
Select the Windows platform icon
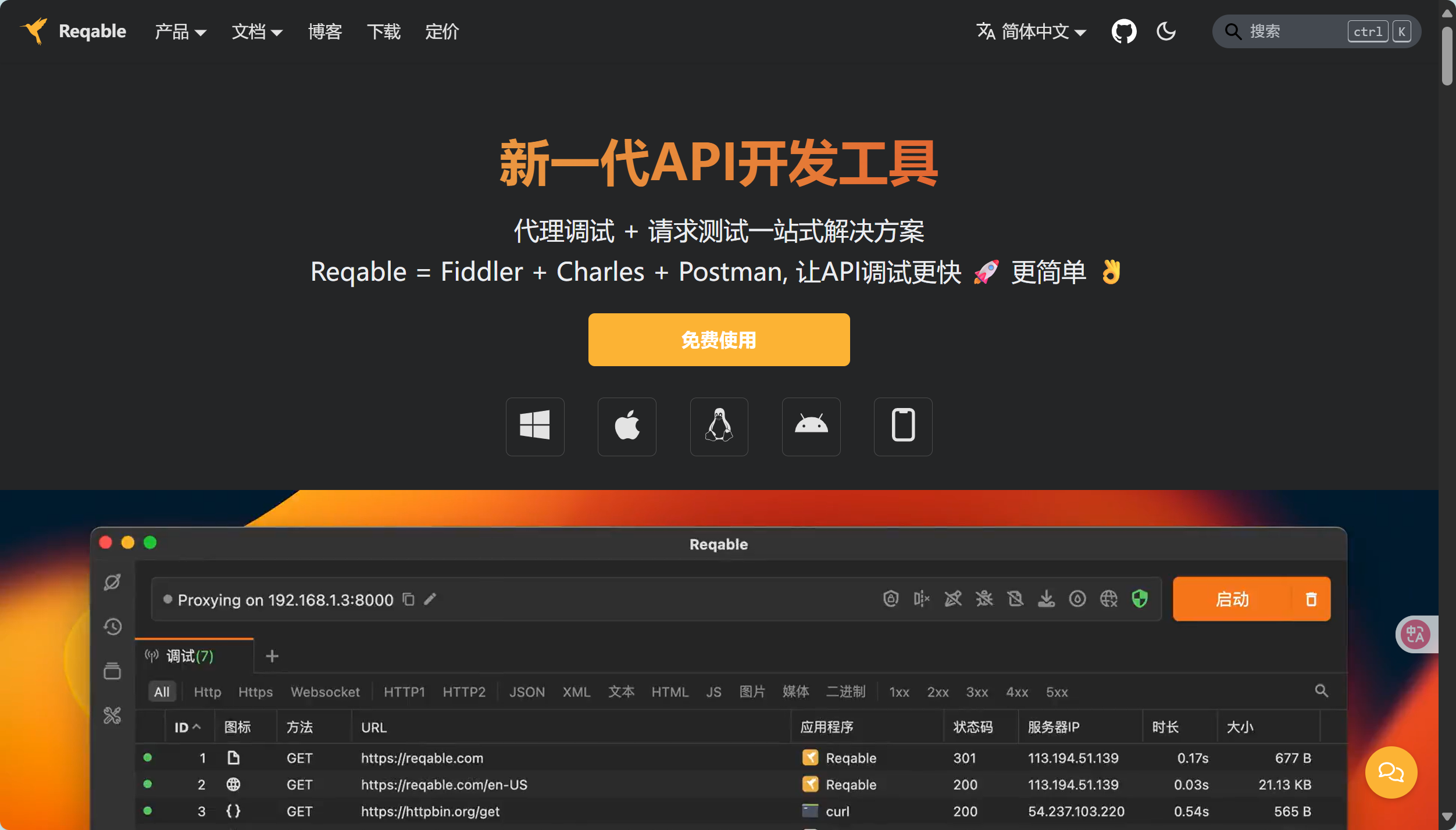point(535,427)
